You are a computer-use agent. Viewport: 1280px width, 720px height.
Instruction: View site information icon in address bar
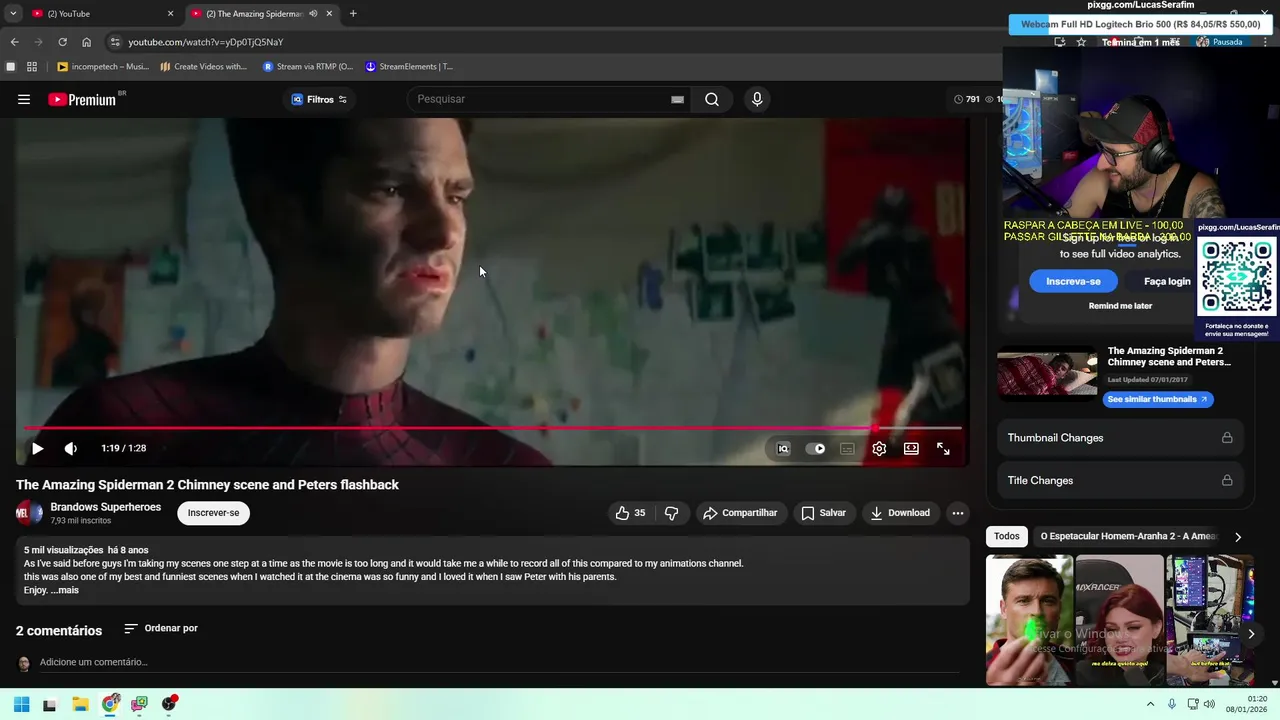(115, 42)
